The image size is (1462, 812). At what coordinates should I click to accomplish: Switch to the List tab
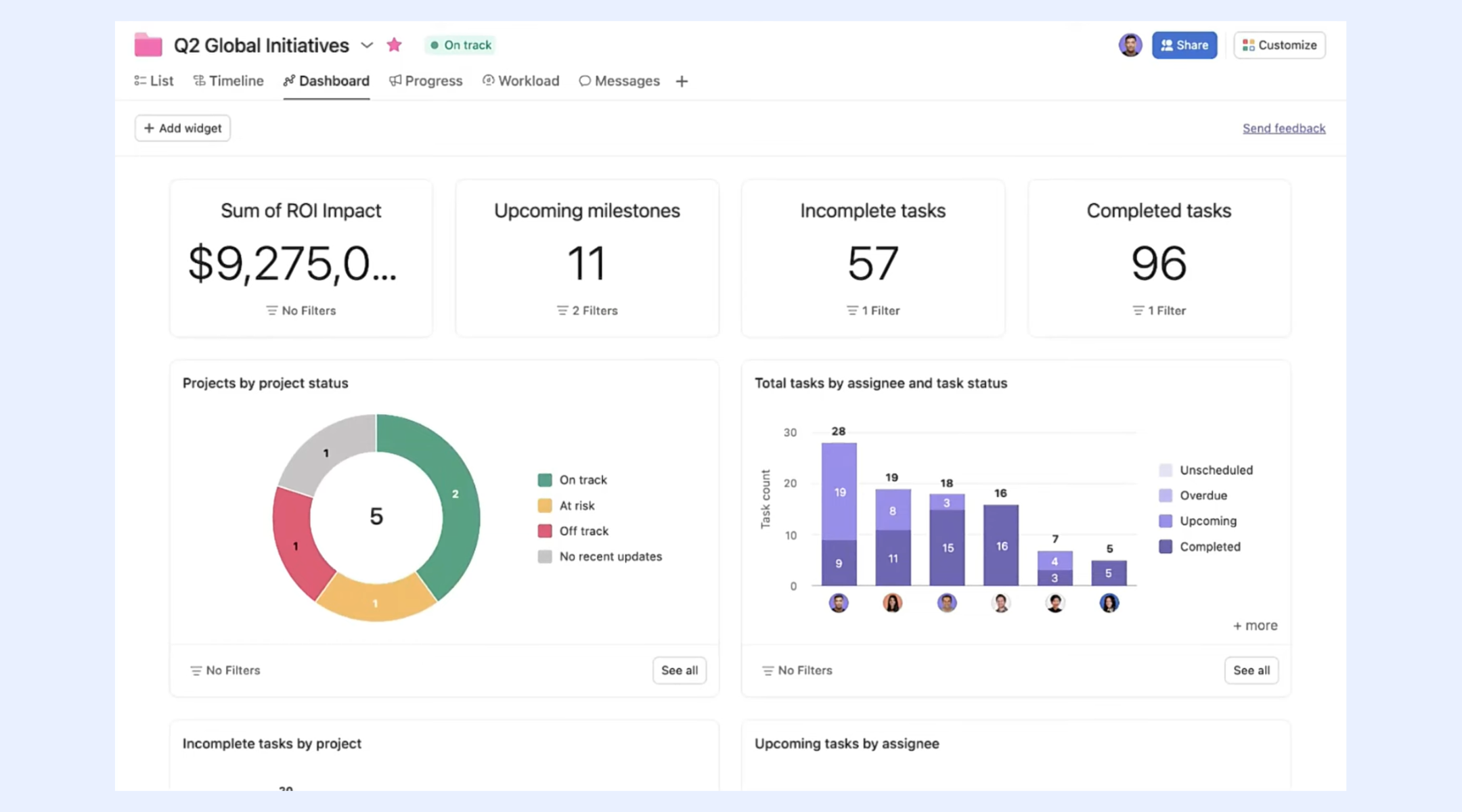[x=154, y=81]
